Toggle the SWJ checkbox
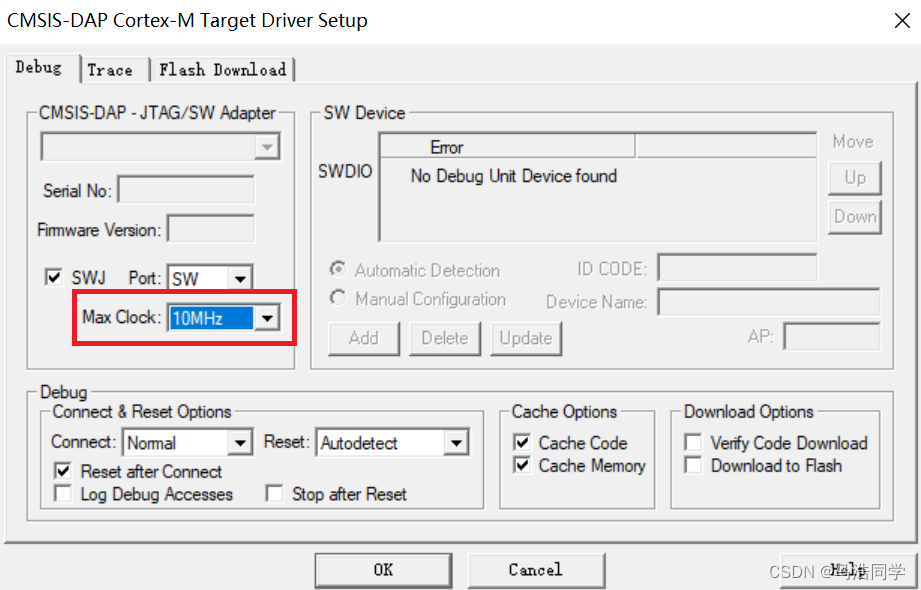921x590 pixels. (53, 277)
